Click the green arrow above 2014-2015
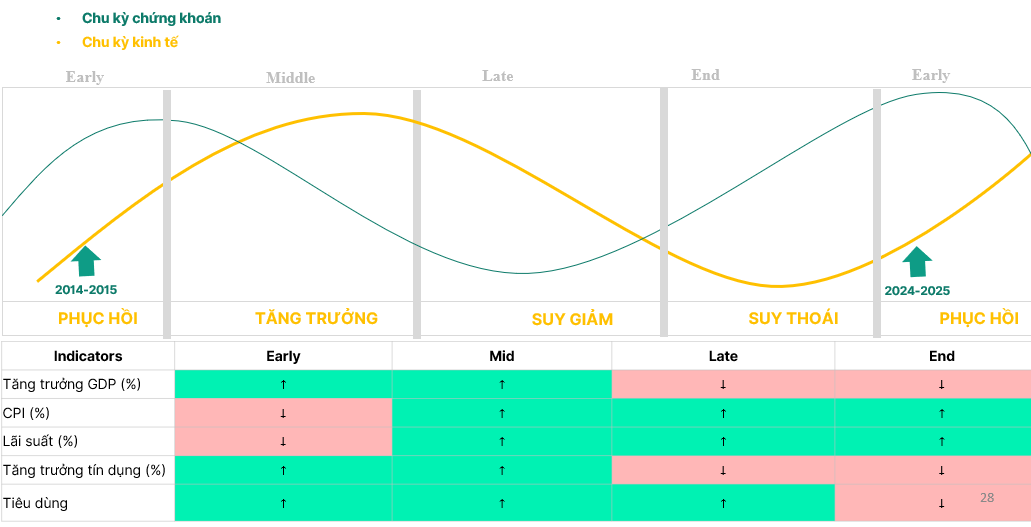This screenshot has width=1031, height=527. tap(87, 261)
